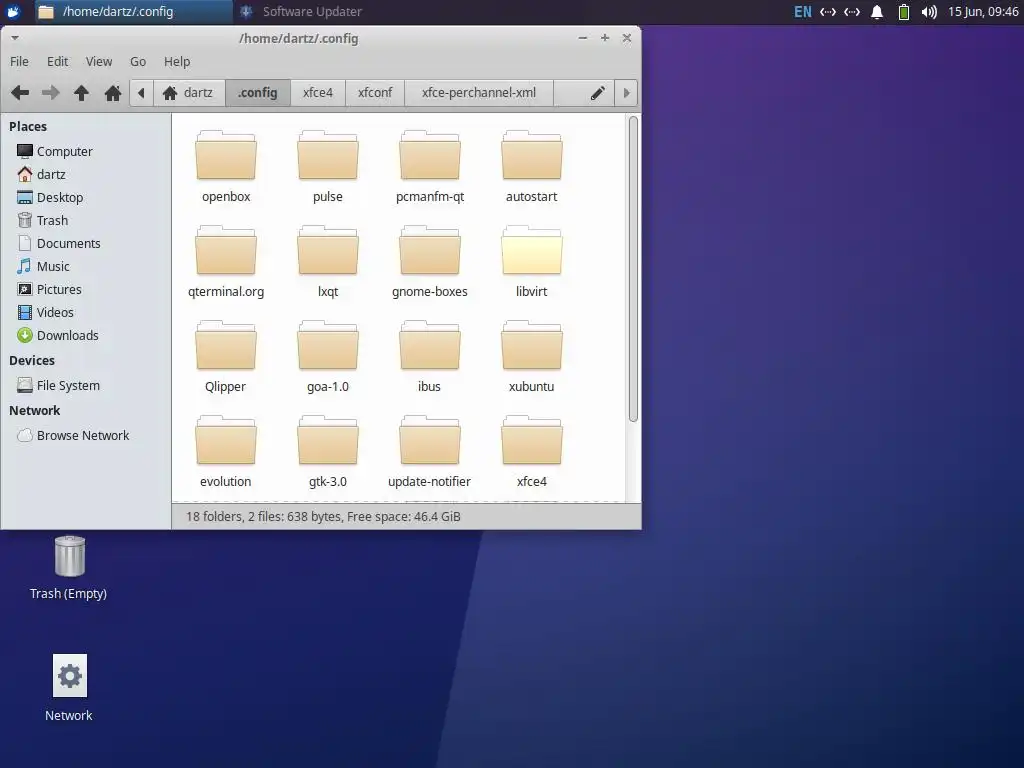This screenshot has width=1024, height=768.
Task: Open the volume control in panel
Action: point(929,12)
